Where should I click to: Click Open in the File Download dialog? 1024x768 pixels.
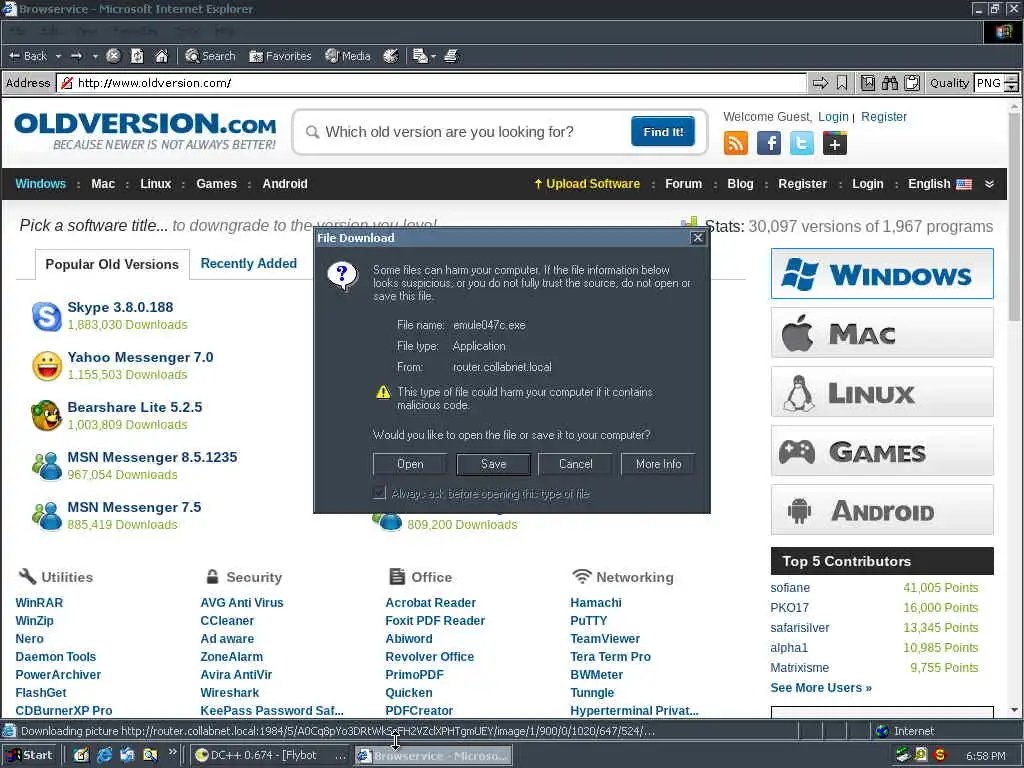coord(410,464)
